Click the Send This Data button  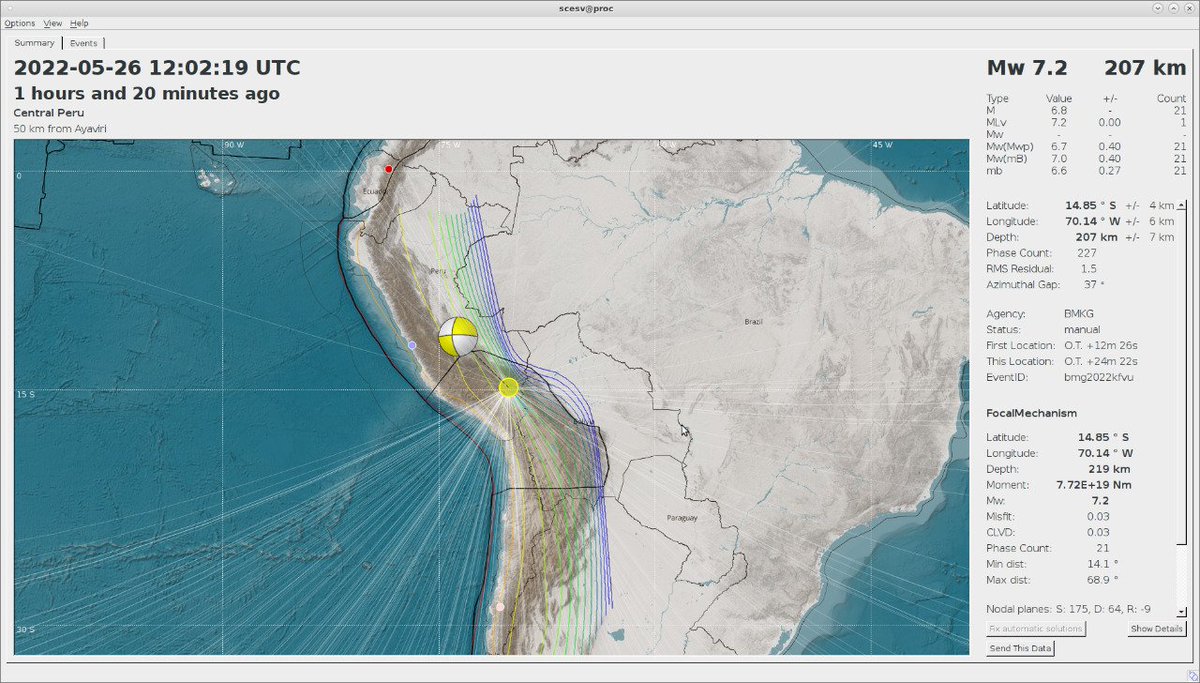click(x=1019, y=648)
